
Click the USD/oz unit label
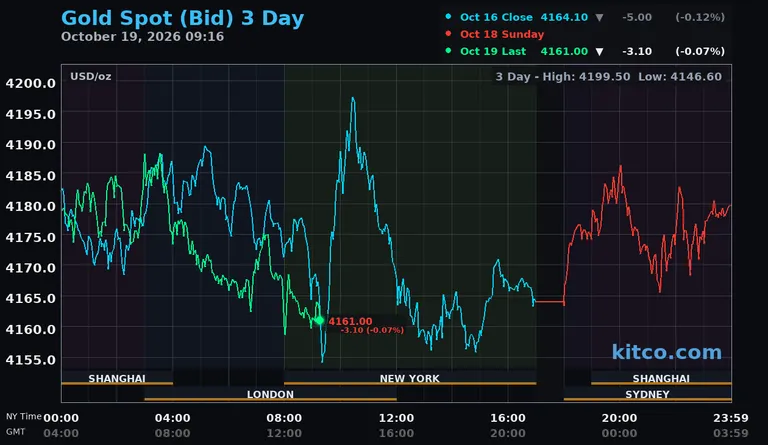click(x=91, y=76)
